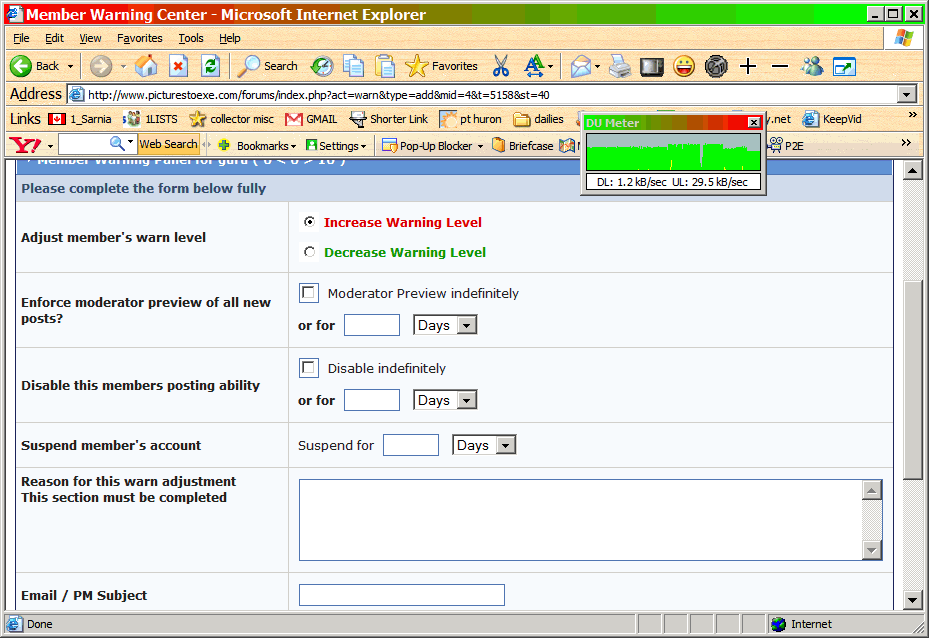Click the Print icon in toolbar
The image size is (929, 638).
620,66
